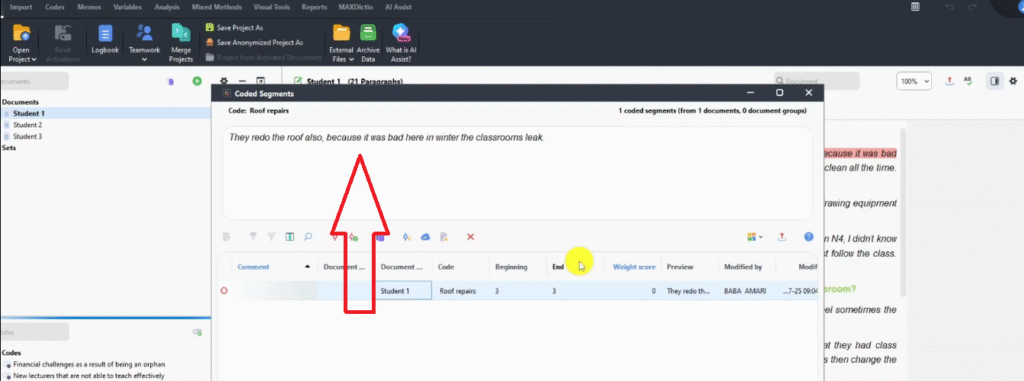Click the undo arrow in title bar
1024x381 pixels.
(949, 7)
